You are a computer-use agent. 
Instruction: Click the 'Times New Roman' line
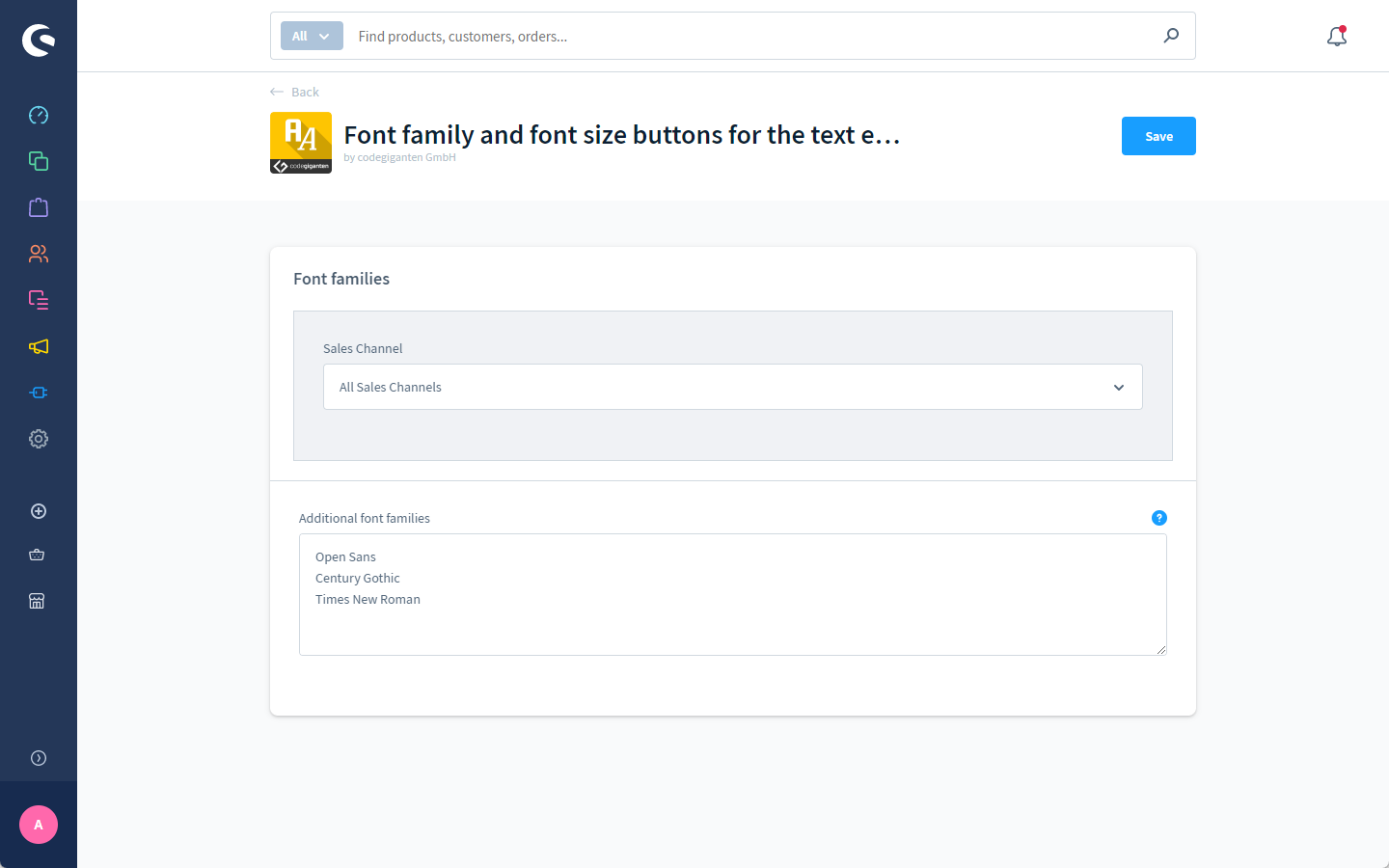pos(368,599)
